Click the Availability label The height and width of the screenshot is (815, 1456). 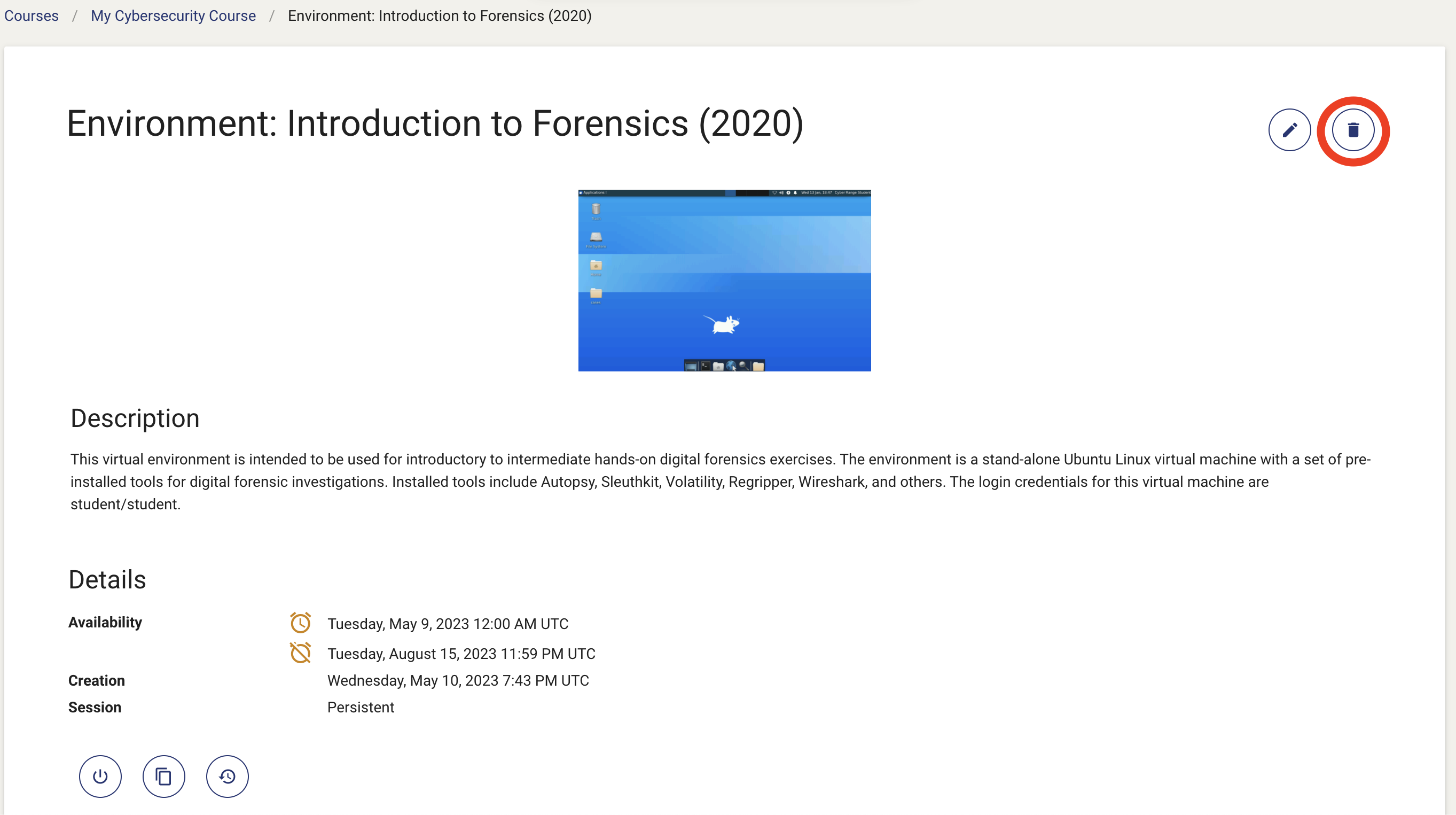(x=105, y=622)
